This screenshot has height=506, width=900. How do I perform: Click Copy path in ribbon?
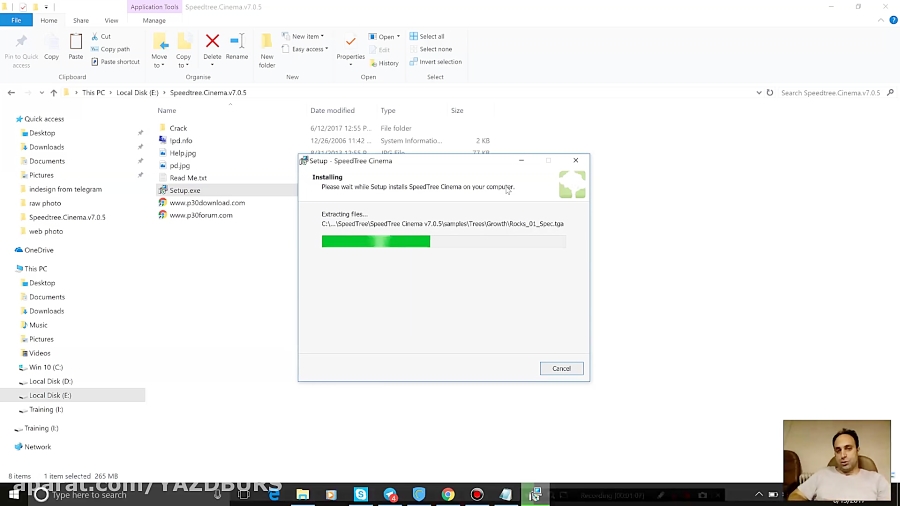110,49
